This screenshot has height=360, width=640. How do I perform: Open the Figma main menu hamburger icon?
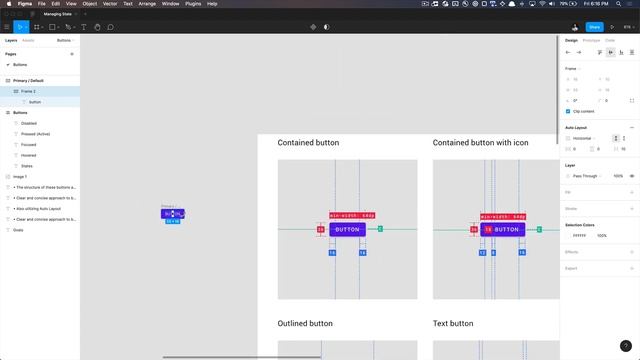coord(7,27)
